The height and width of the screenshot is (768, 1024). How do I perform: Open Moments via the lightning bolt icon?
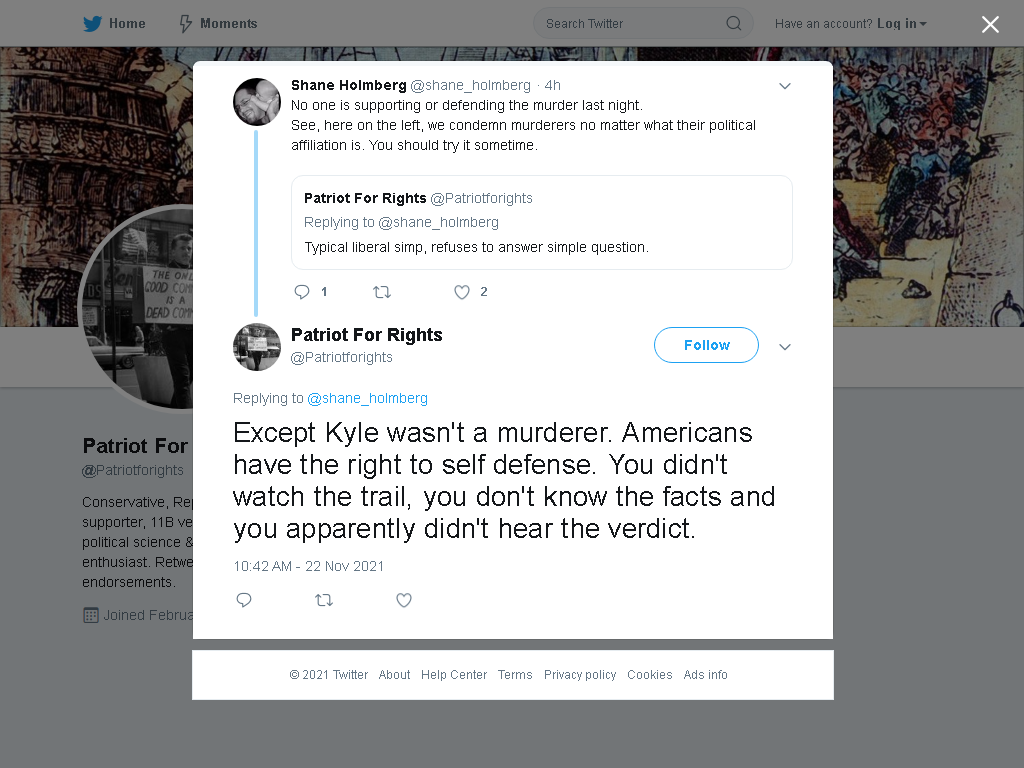185,24
